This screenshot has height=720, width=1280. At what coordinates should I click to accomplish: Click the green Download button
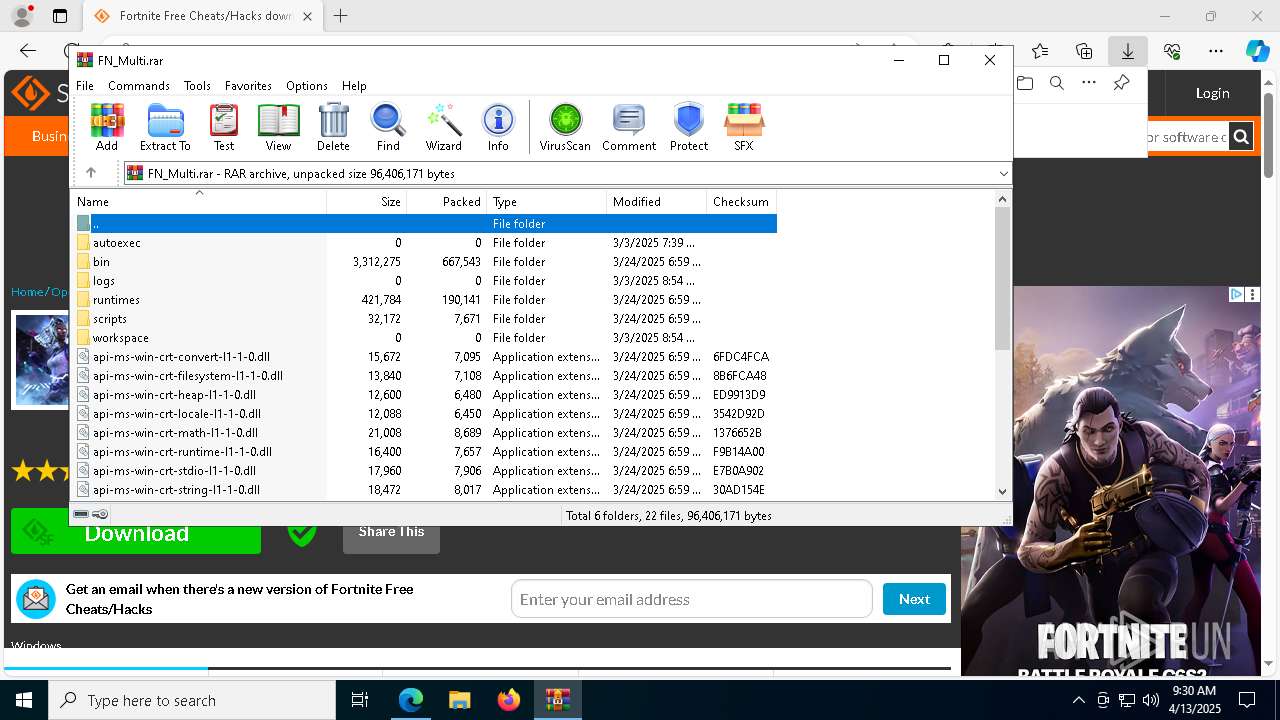[x=136, y=532]
